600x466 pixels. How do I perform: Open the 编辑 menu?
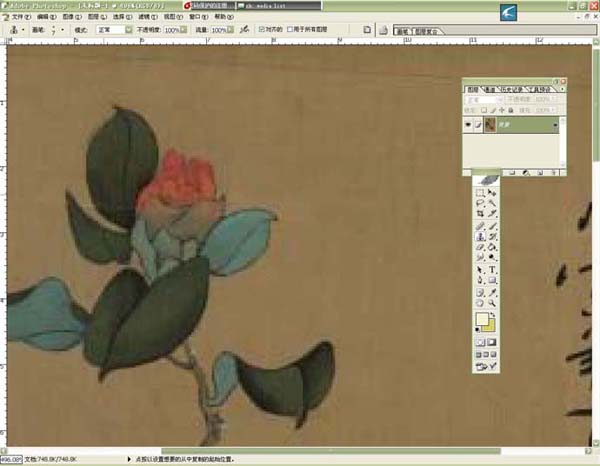[x=46, y=17]
